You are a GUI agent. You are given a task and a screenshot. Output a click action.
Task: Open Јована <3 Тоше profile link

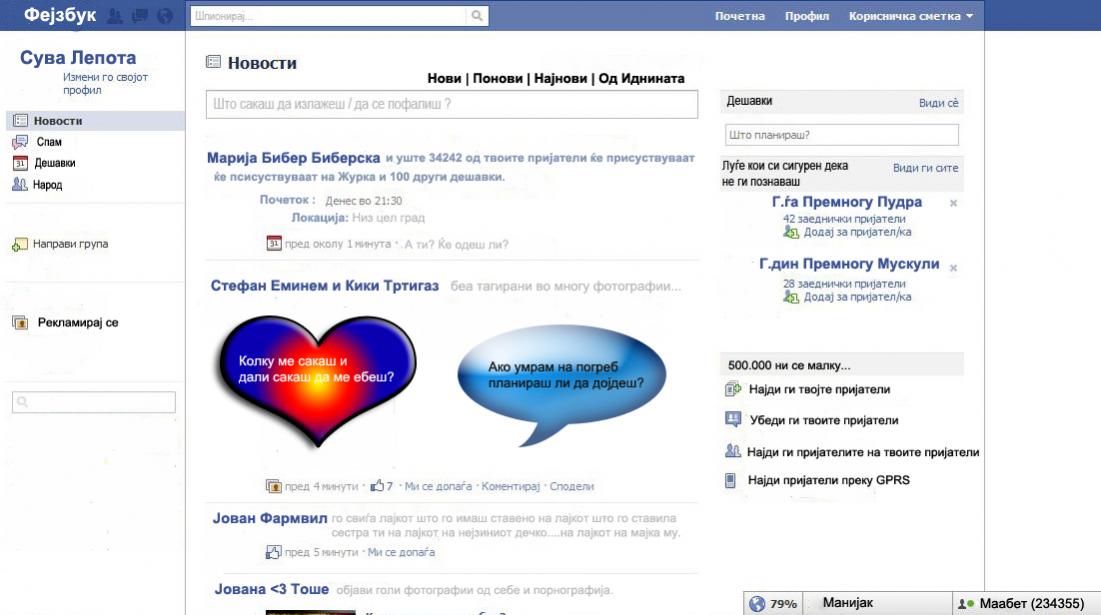click(272, 589)
